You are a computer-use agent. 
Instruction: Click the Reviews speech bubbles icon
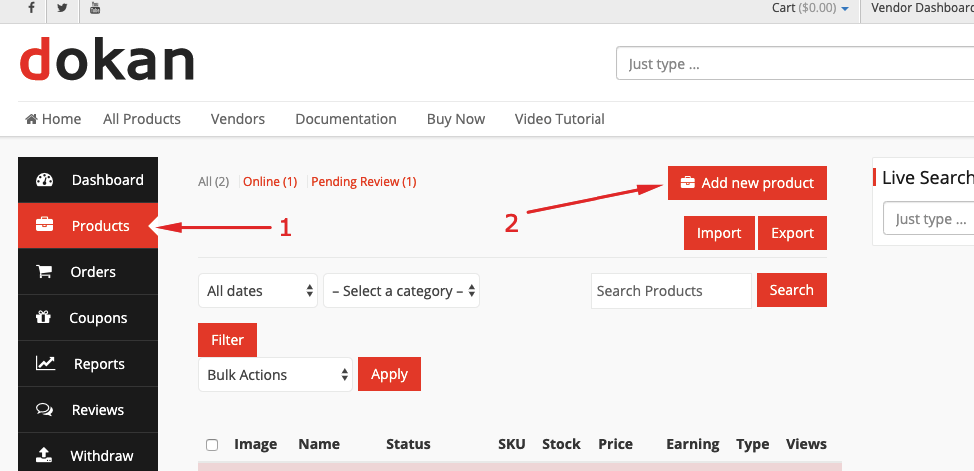point(45,409)
